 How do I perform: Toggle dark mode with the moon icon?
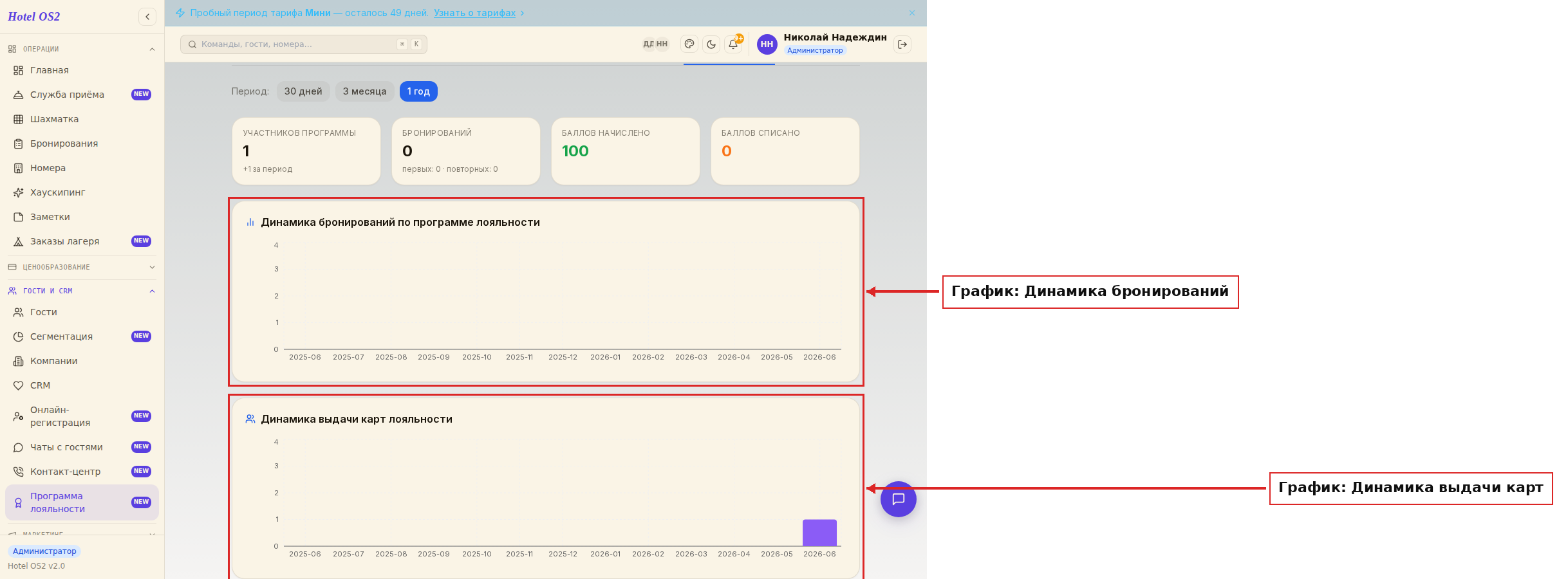click(711, 44)
